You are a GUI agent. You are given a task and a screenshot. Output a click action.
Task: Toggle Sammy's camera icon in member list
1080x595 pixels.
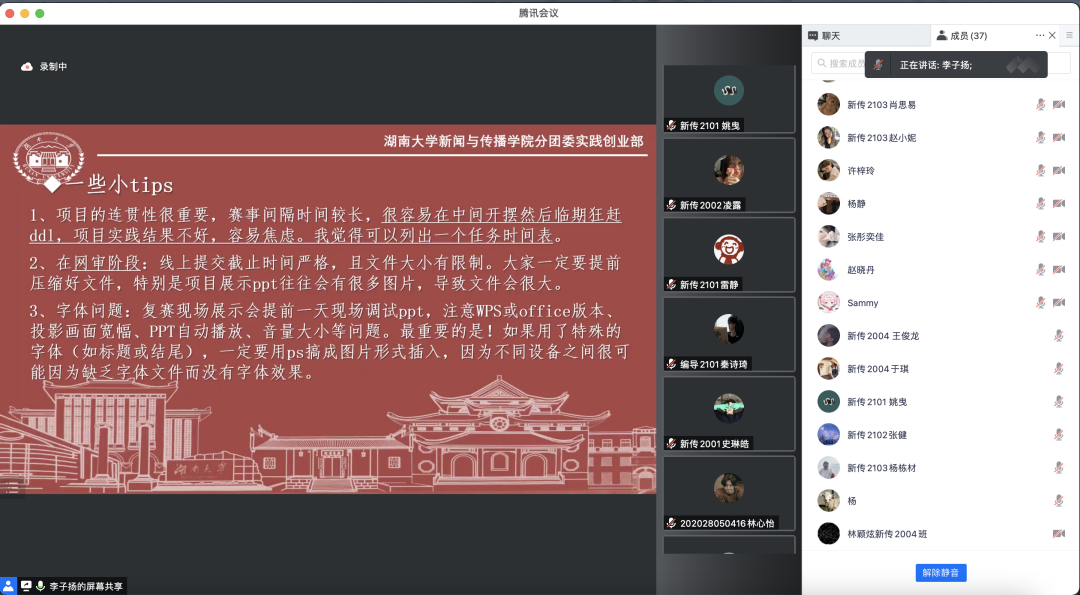1059,303
